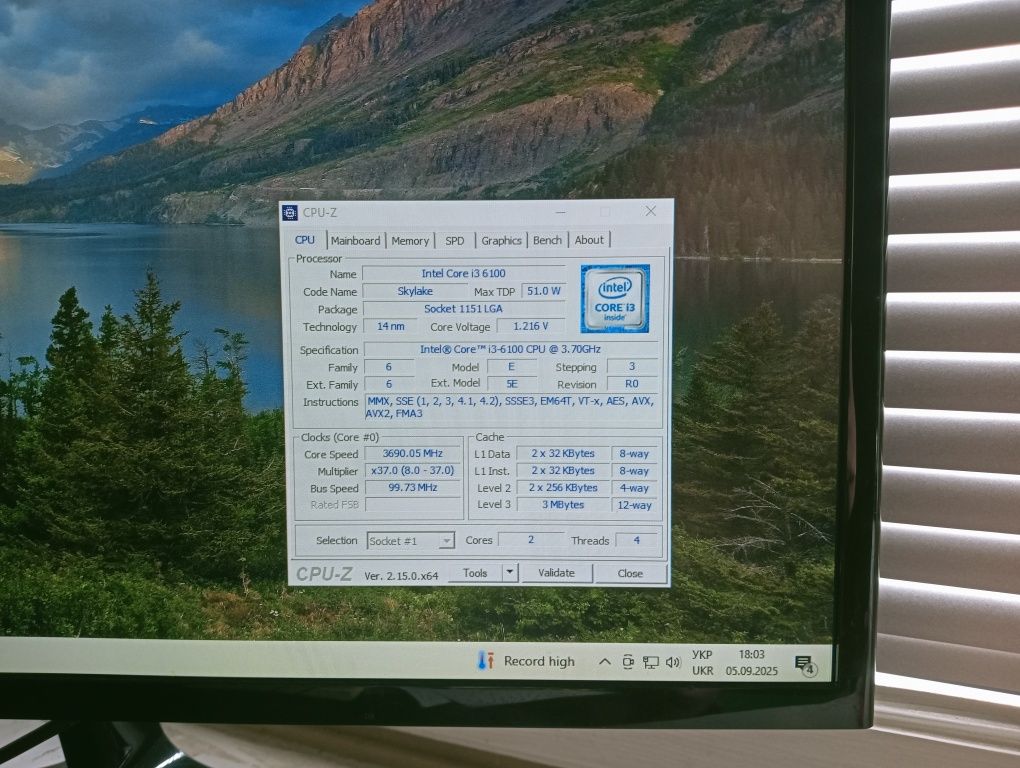Show hidden system tray icons chevron
The image size is (1020, 768).
pyautogui.click(x=604, y=662)
